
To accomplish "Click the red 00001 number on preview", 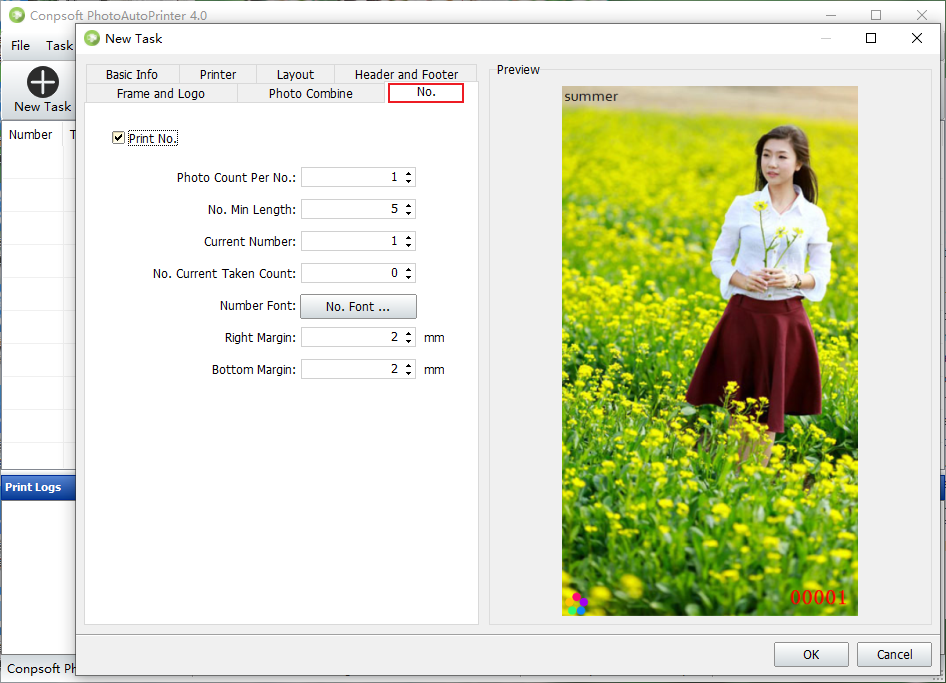I will pyautogui.click(x=819, y=597).
